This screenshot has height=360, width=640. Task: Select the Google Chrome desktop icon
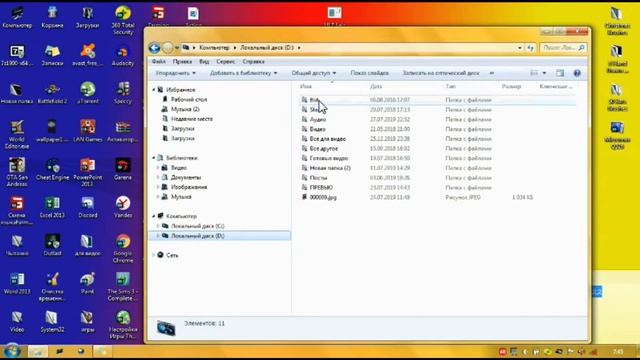point(123,249)
